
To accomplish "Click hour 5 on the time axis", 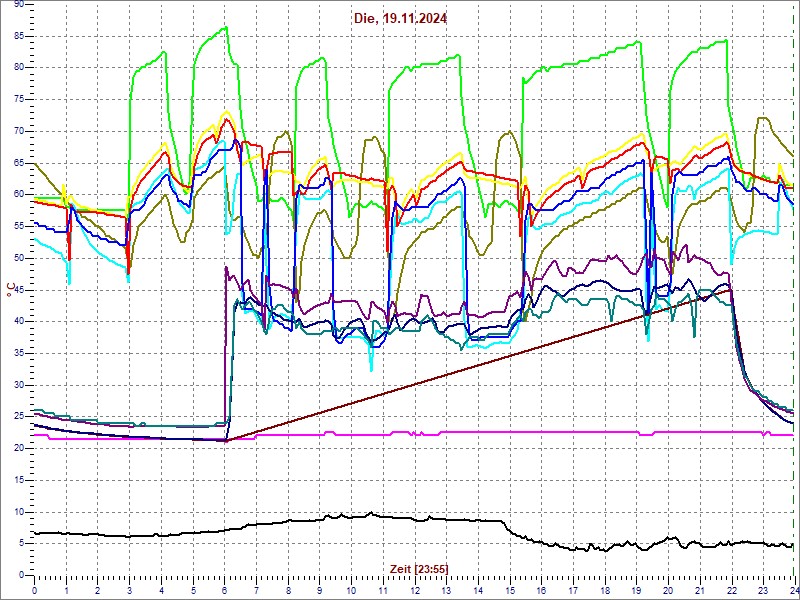I will pyautogui.click(x=193, y=590).
